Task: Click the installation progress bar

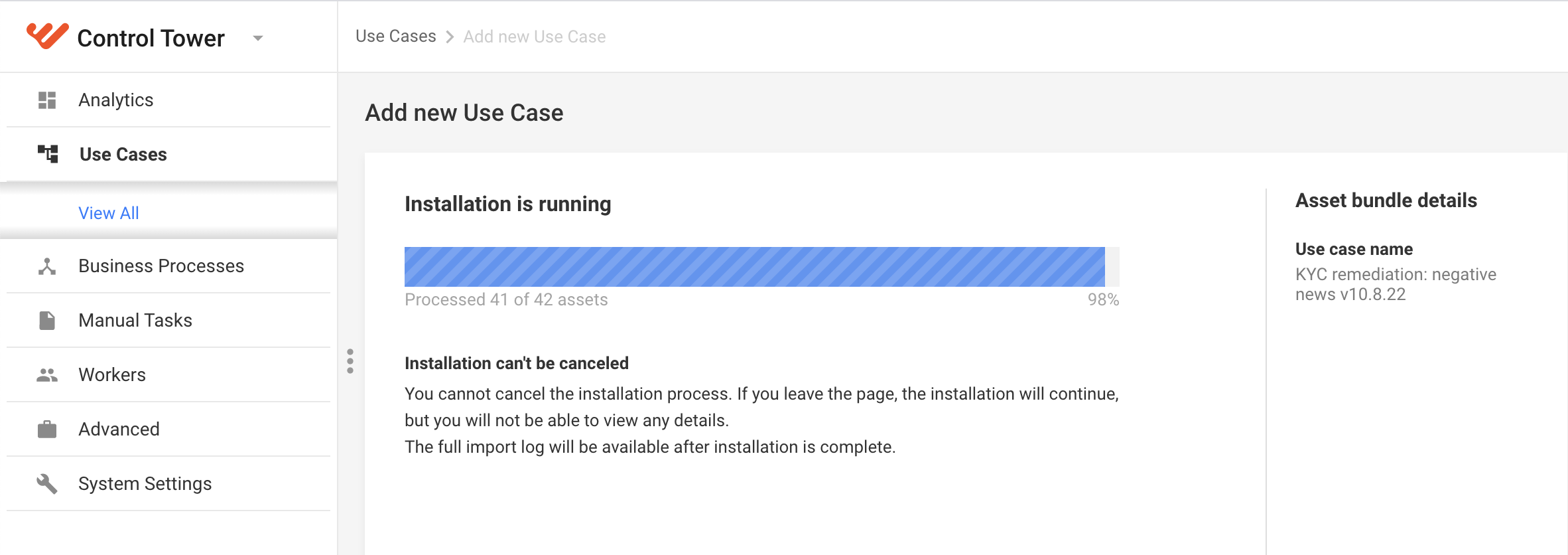Action: (761, 267)
